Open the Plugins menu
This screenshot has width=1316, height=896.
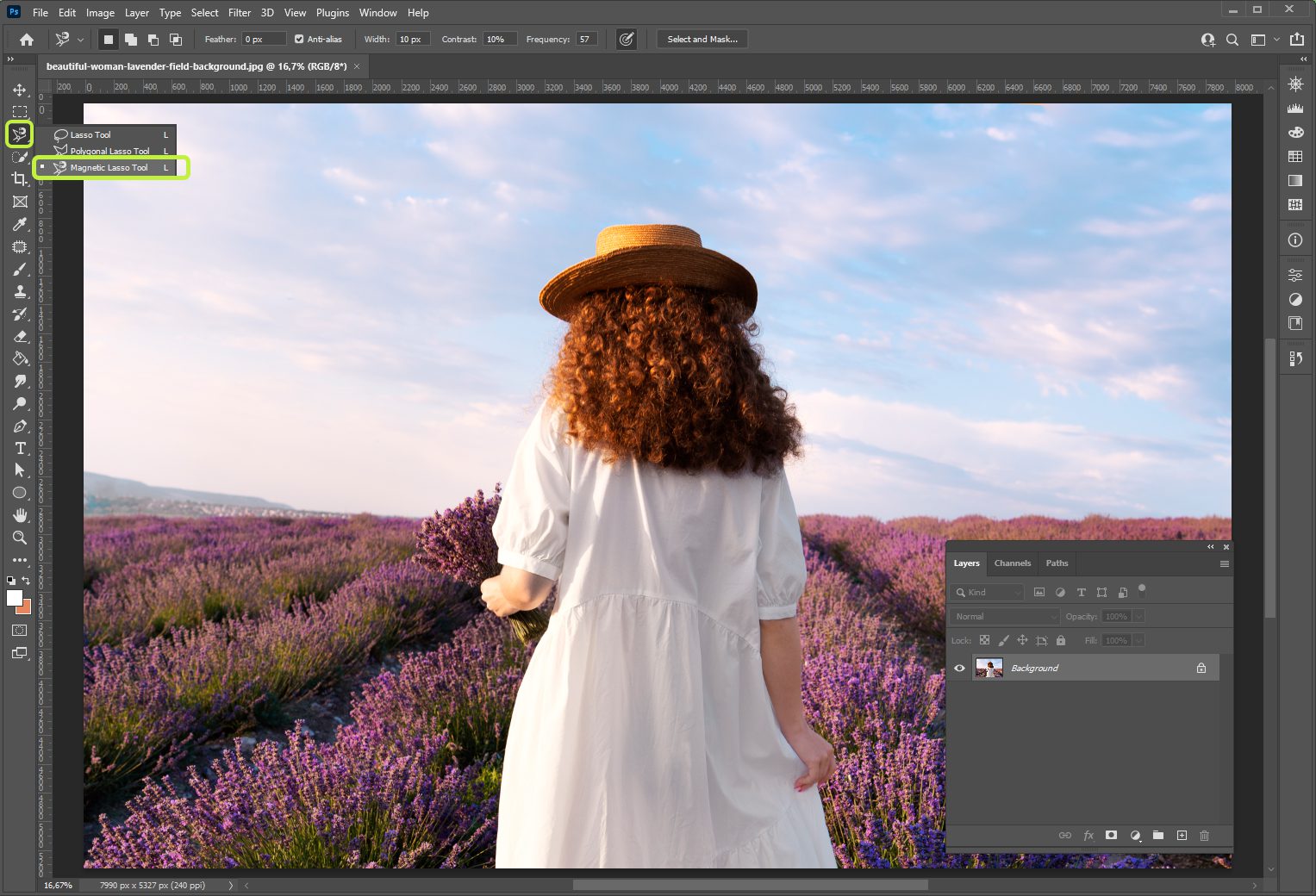333,13
